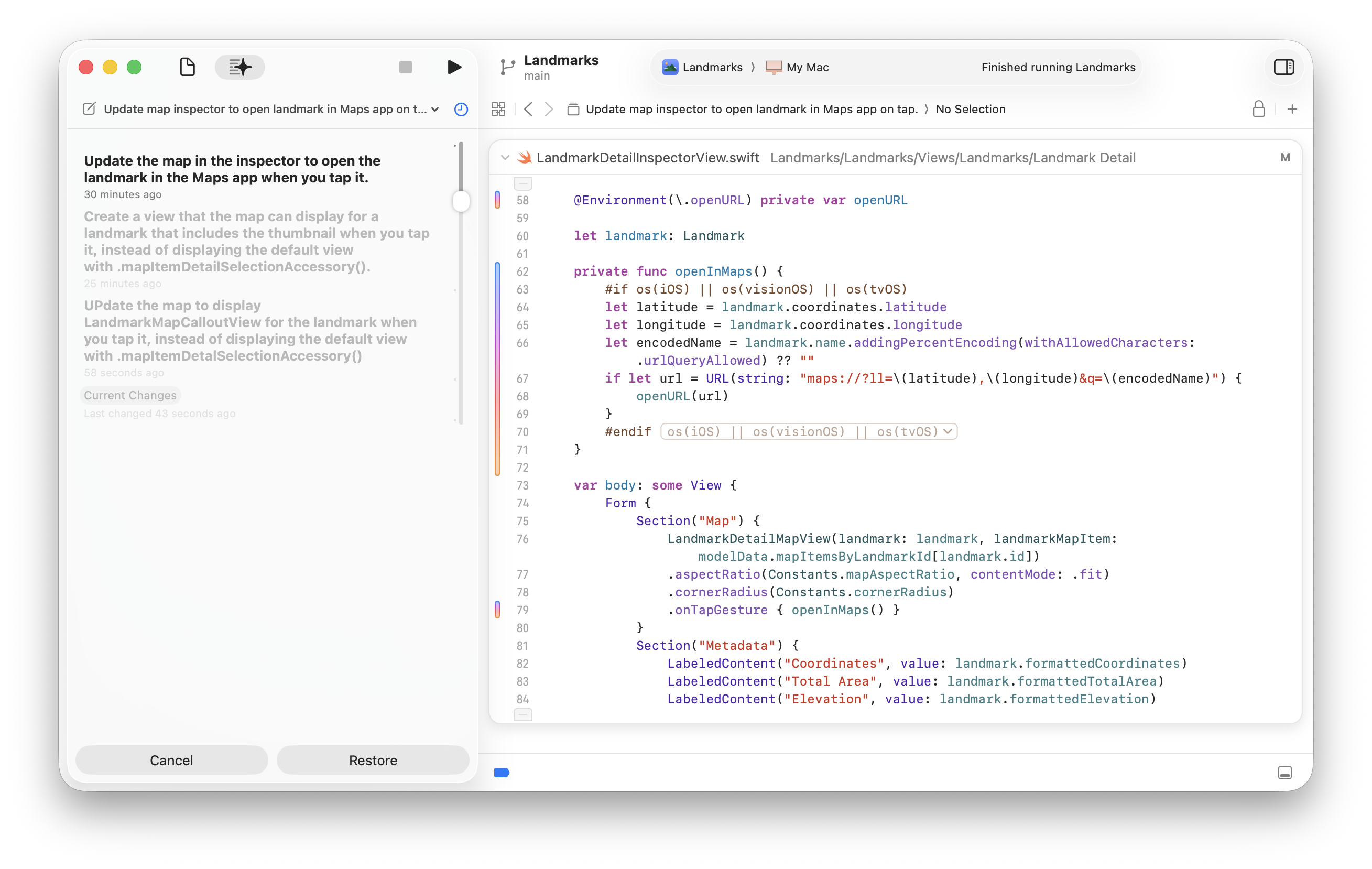Screen dimensions: 1372x869
Task: Click the Run play button
Action: (454, 67)
